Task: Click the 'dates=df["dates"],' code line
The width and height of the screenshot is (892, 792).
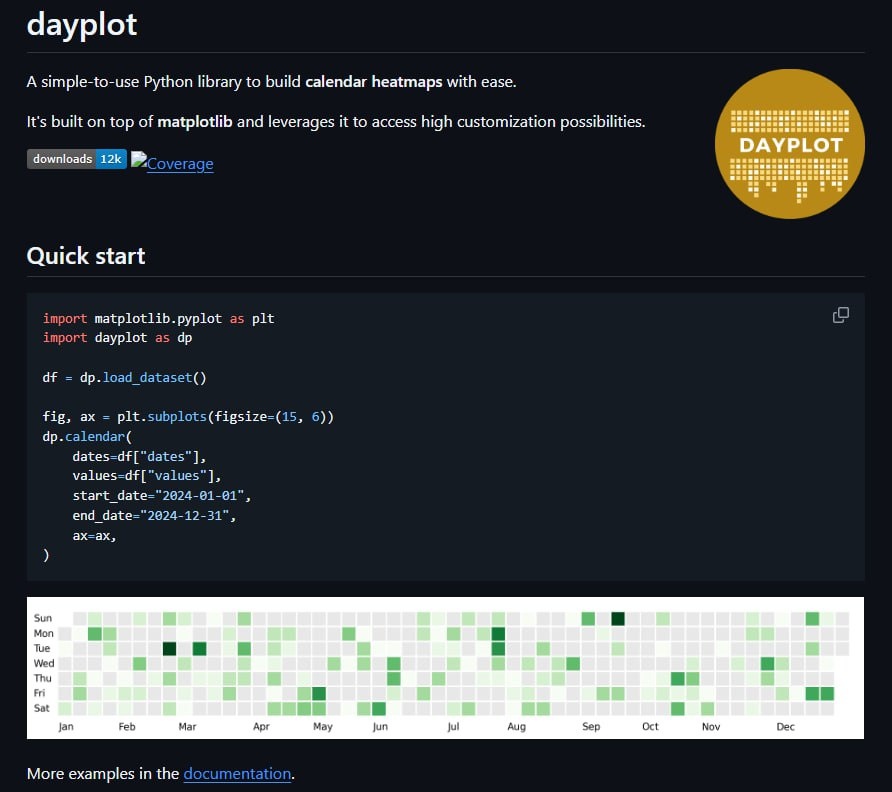Action: [x=139, y=456]
